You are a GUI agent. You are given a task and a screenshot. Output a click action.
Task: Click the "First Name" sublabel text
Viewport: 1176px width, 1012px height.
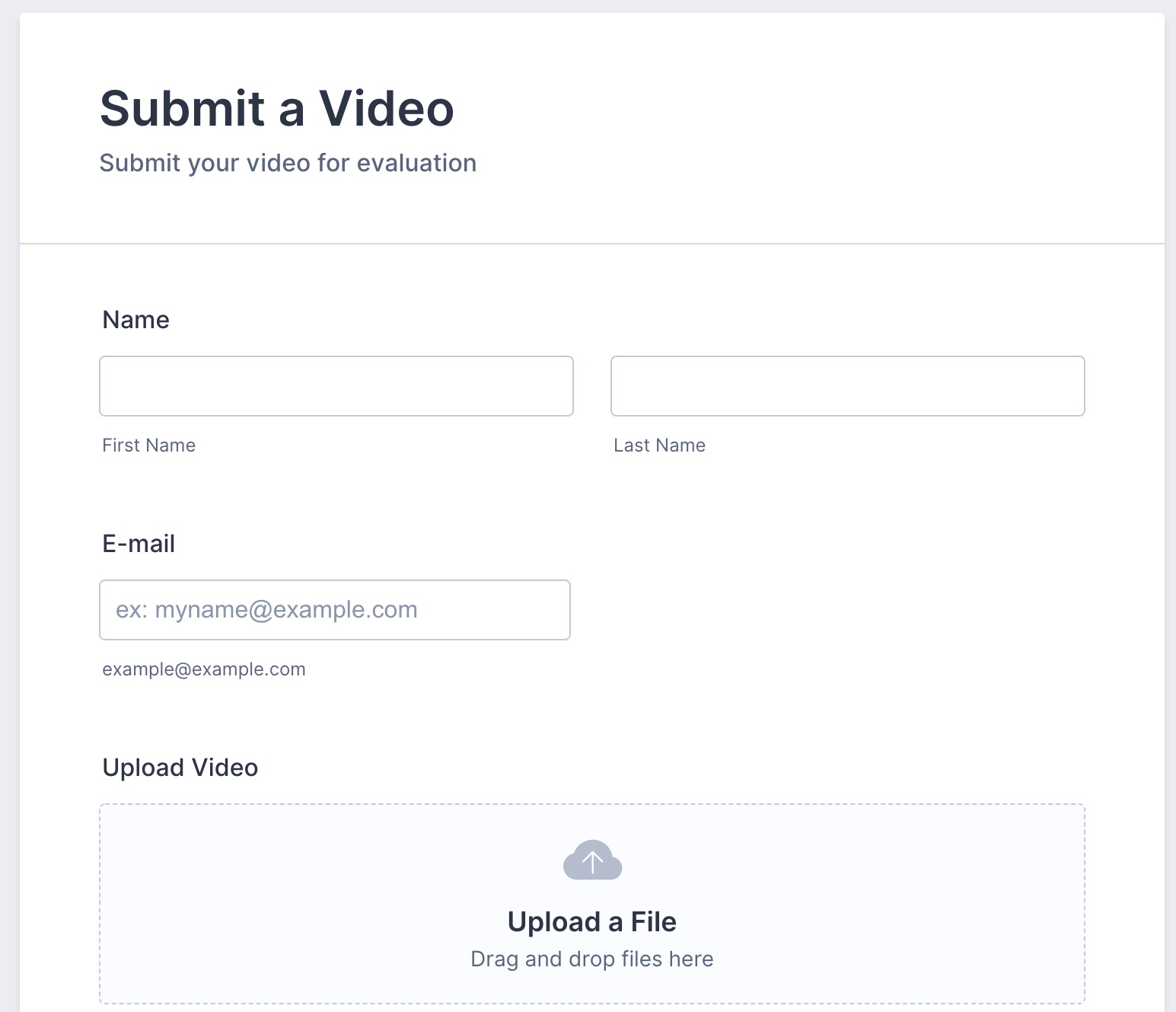(148, 445)
